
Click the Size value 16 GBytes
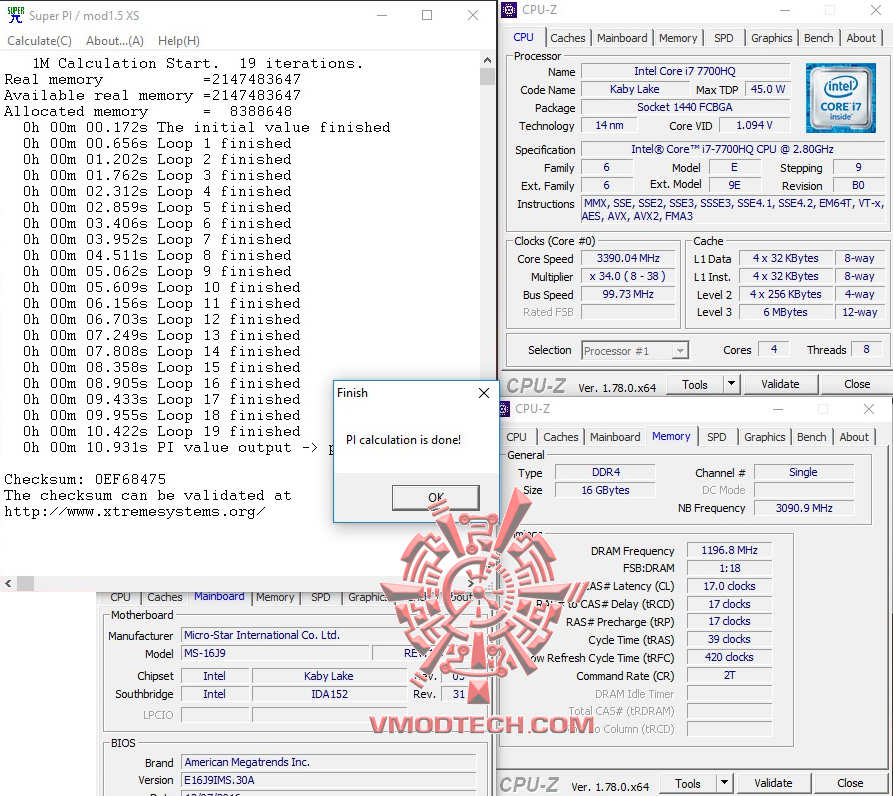(x=605, y=490)
